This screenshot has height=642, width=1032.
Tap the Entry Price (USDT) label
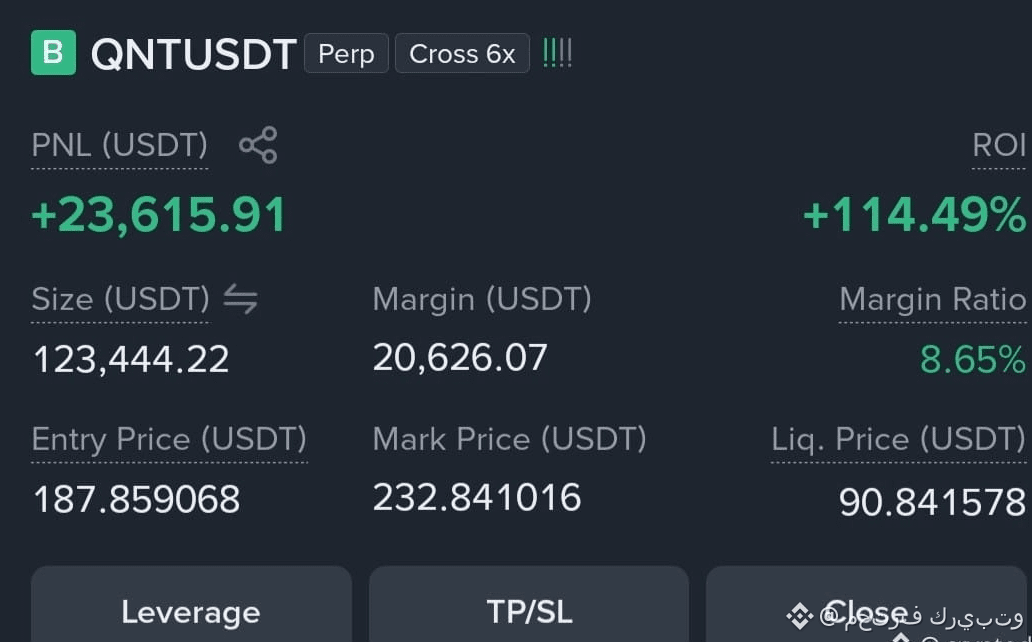click(169, 439)
